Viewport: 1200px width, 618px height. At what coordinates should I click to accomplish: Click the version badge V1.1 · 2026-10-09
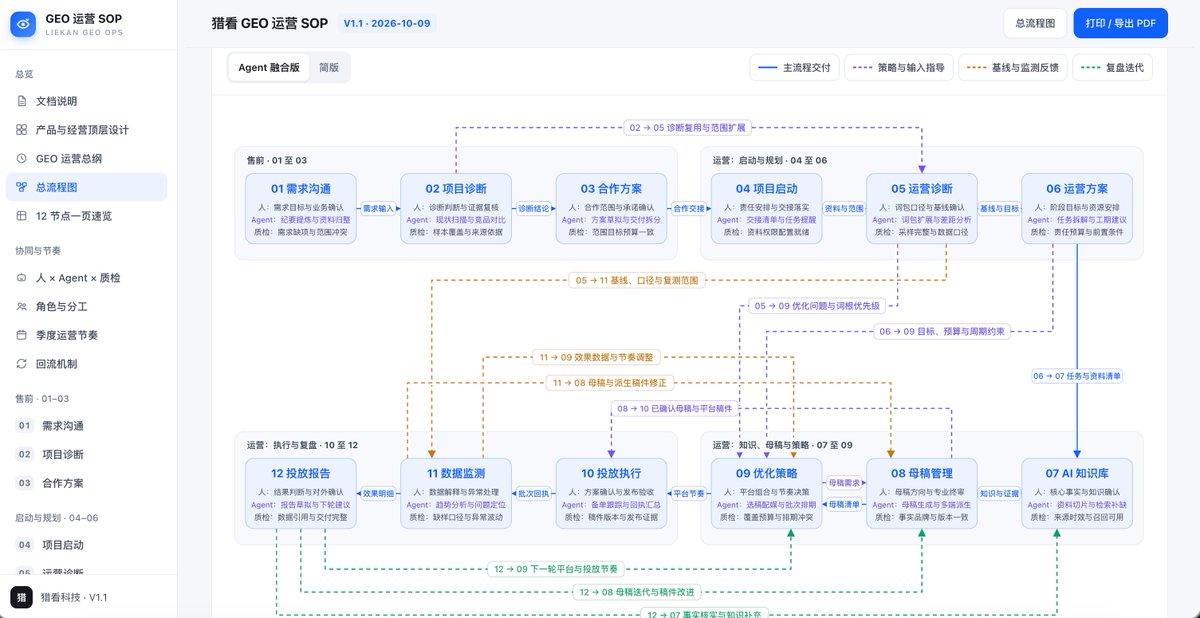click(386, 23)
